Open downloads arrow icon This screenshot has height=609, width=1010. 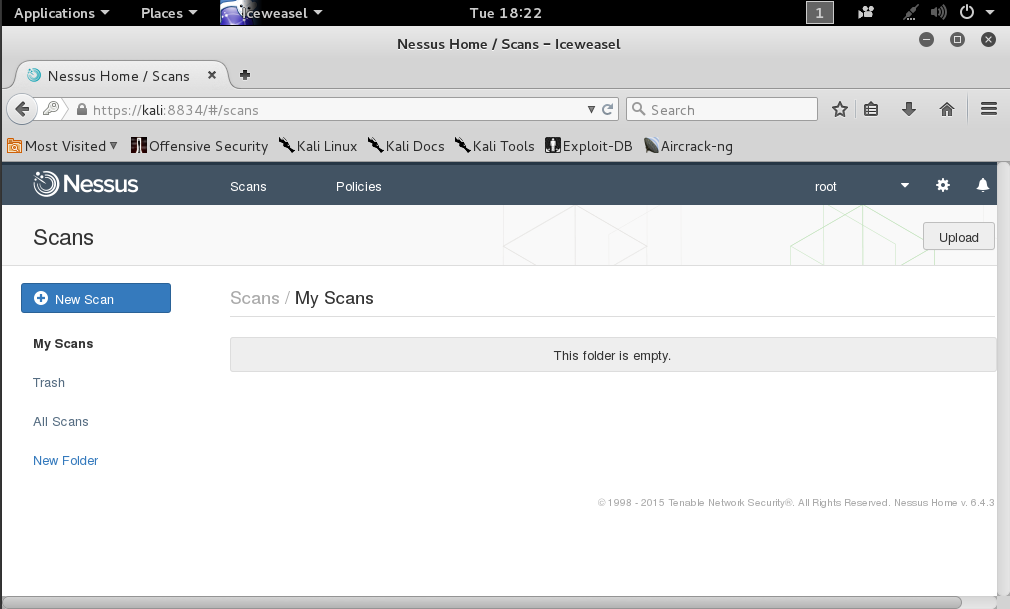(908, 110)
